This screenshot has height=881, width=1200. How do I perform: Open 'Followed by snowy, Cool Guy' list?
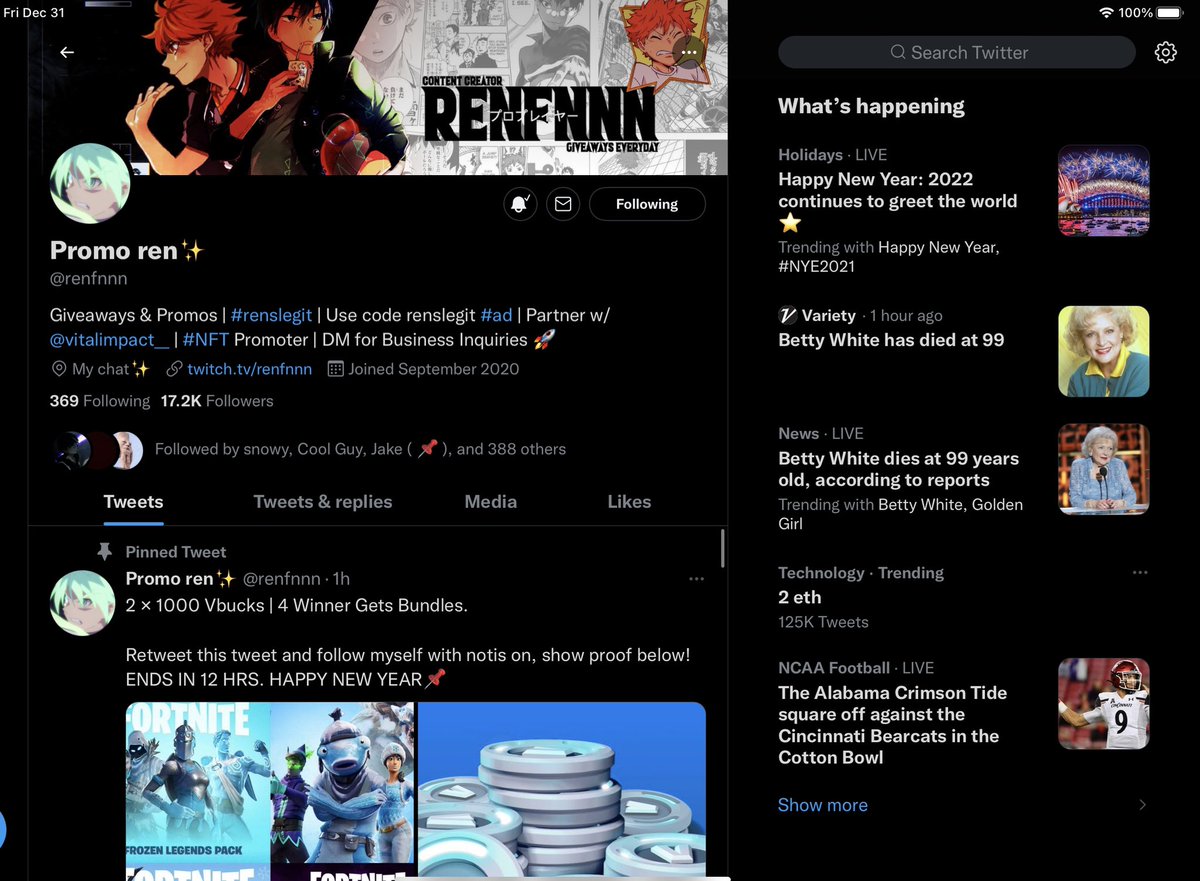360,449
